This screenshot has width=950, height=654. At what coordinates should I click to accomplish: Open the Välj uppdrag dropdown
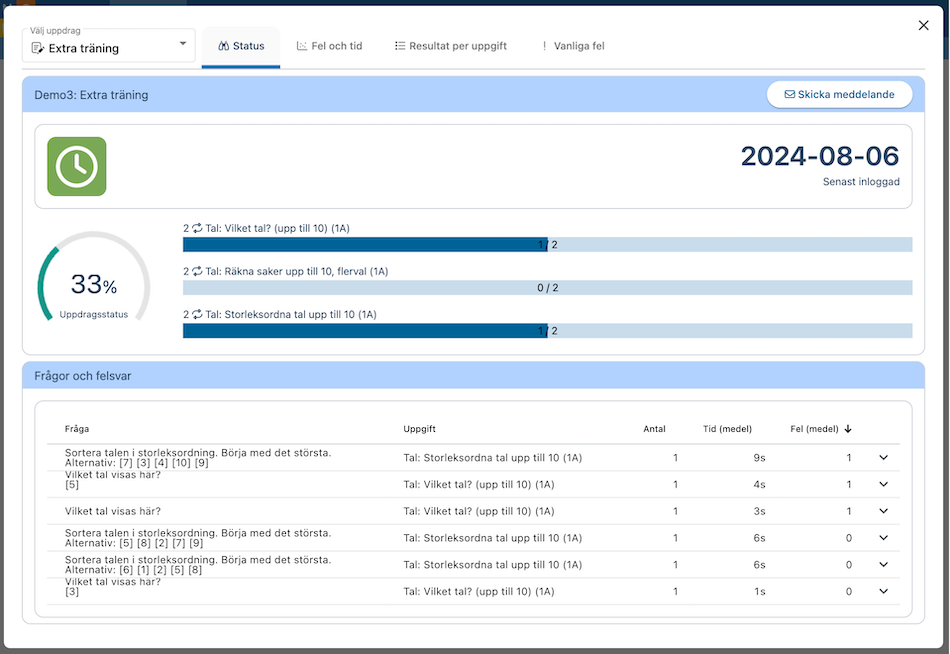tap(109, 45)
